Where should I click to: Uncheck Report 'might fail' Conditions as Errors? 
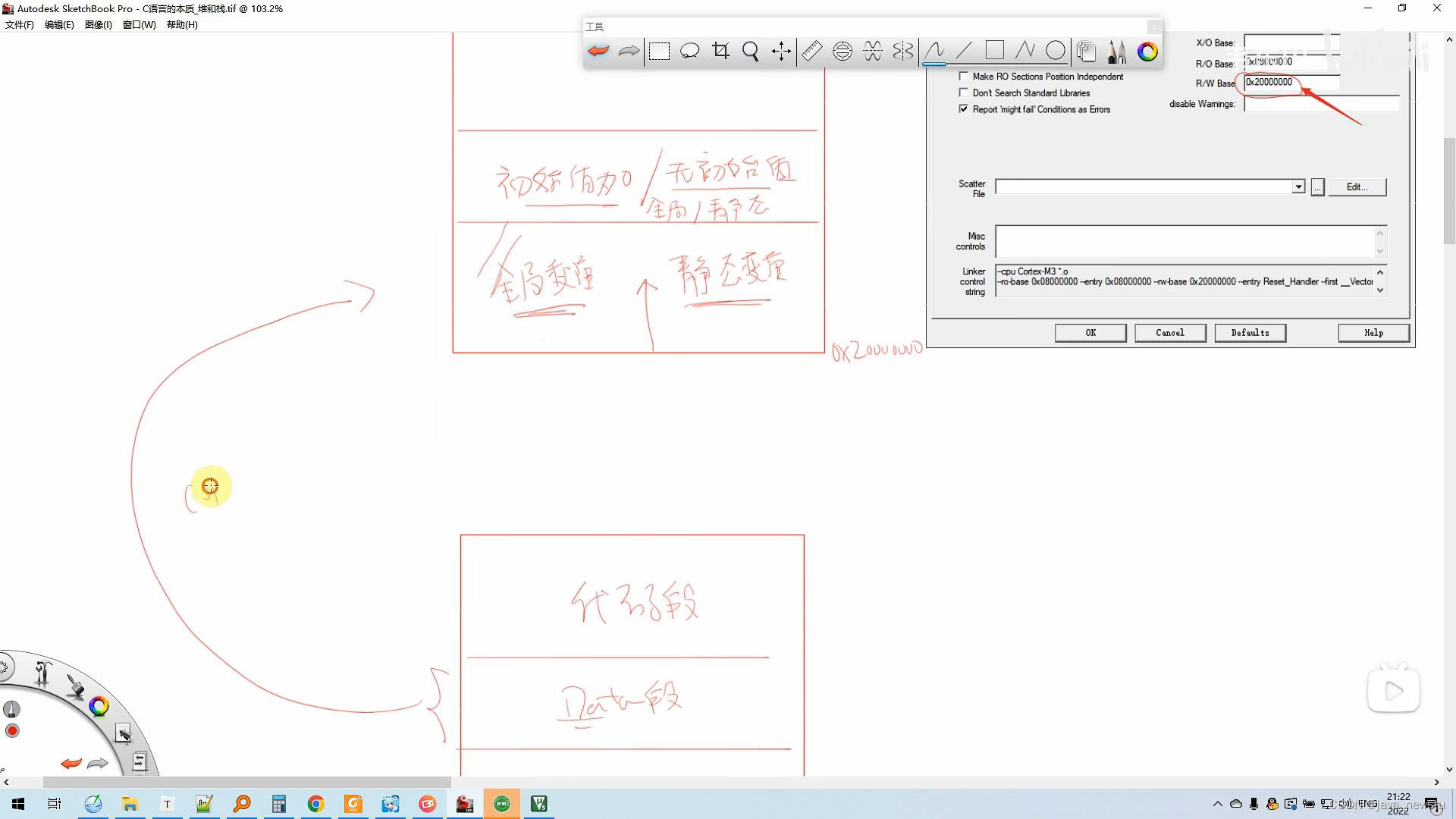964,109
